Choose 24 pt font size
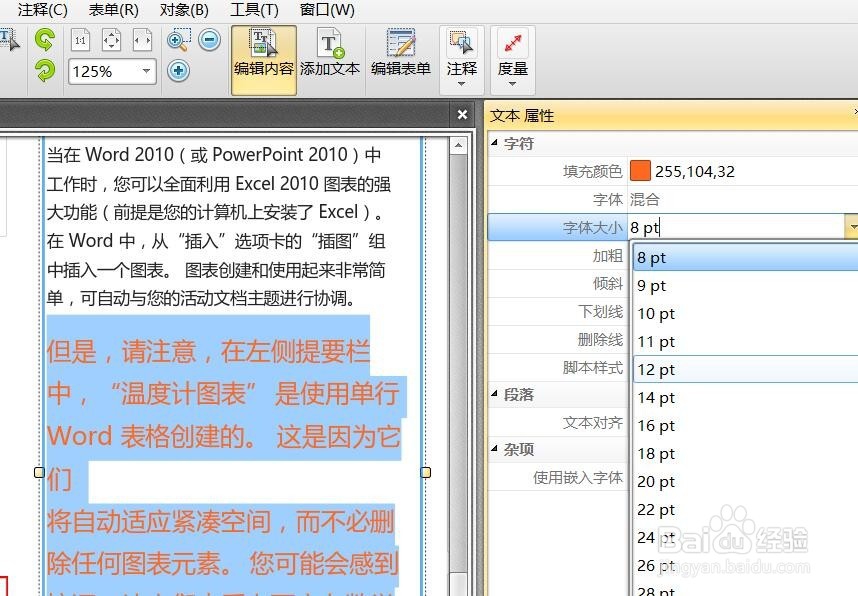Image resolution: width=858 pixels, height=596 pixels. [745, 538]
